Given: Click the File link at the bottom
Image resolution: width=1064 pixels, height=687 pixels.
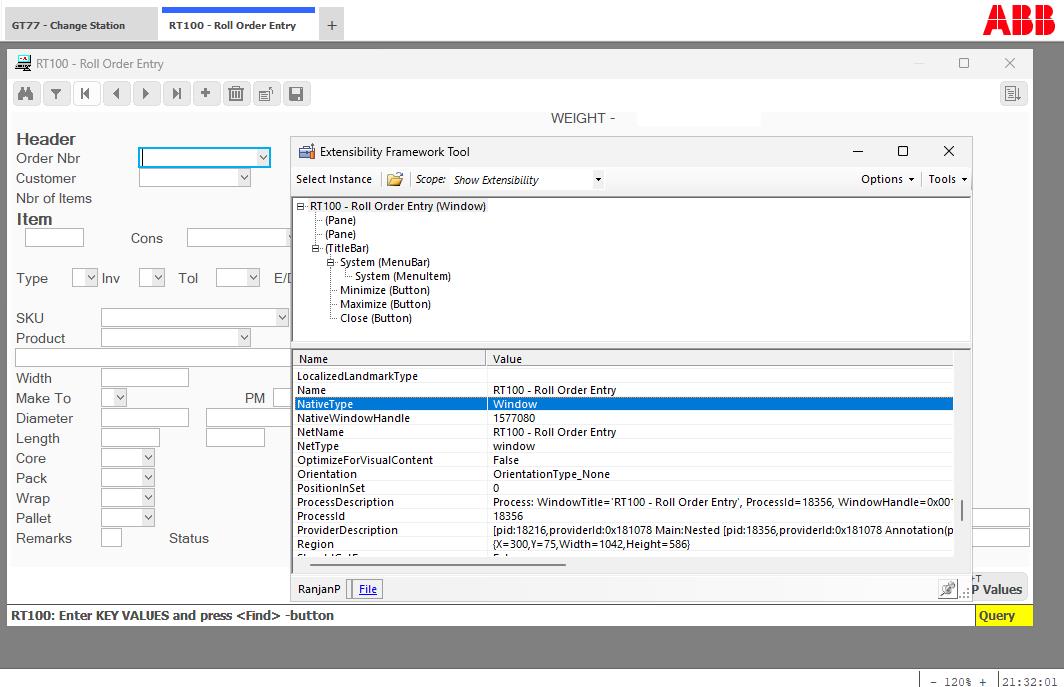Looking at the screenshot, I should point(365,589).
